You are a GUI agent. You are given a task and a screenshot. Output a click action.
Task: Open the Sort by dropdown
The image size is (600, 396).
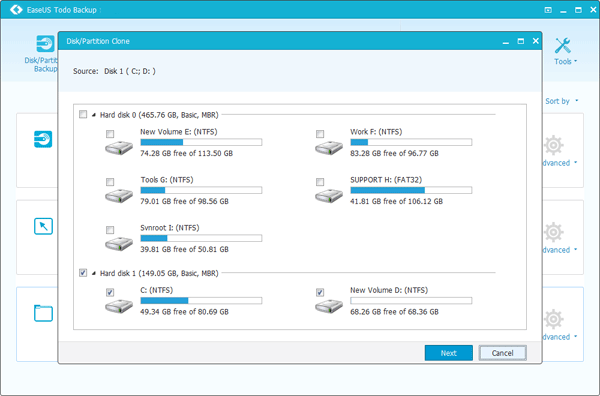(561, 101)
